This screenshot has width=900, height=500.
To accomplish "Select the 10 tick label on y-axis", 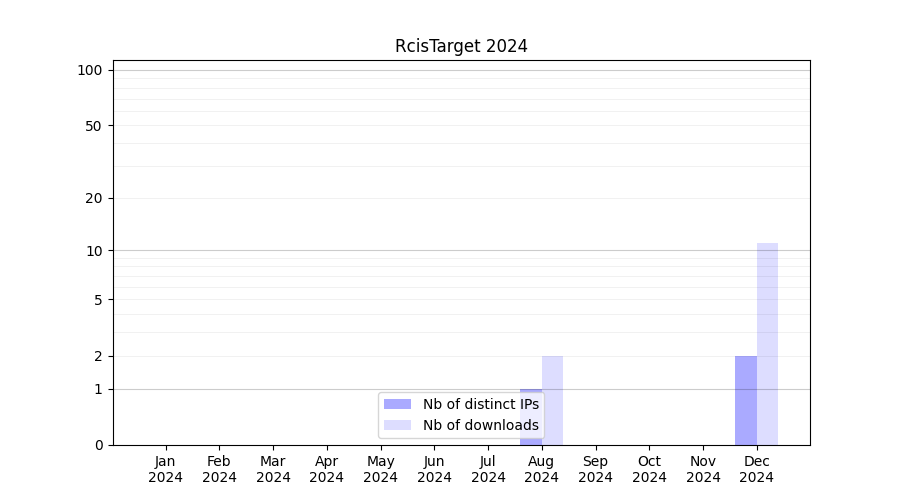I will [94, 250].
